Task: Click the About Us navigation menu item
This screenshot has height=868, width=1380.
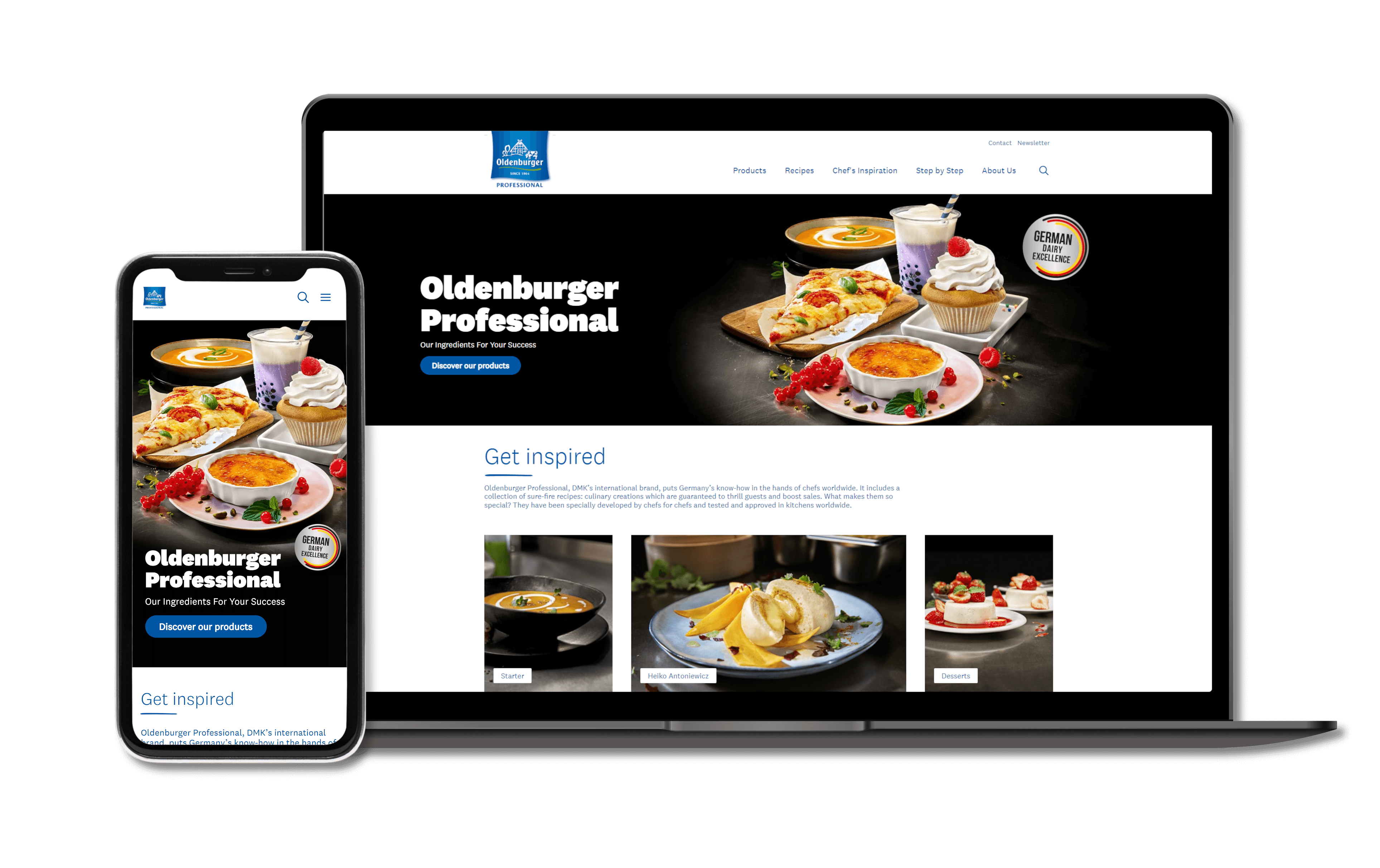Action: click(999, 170)
